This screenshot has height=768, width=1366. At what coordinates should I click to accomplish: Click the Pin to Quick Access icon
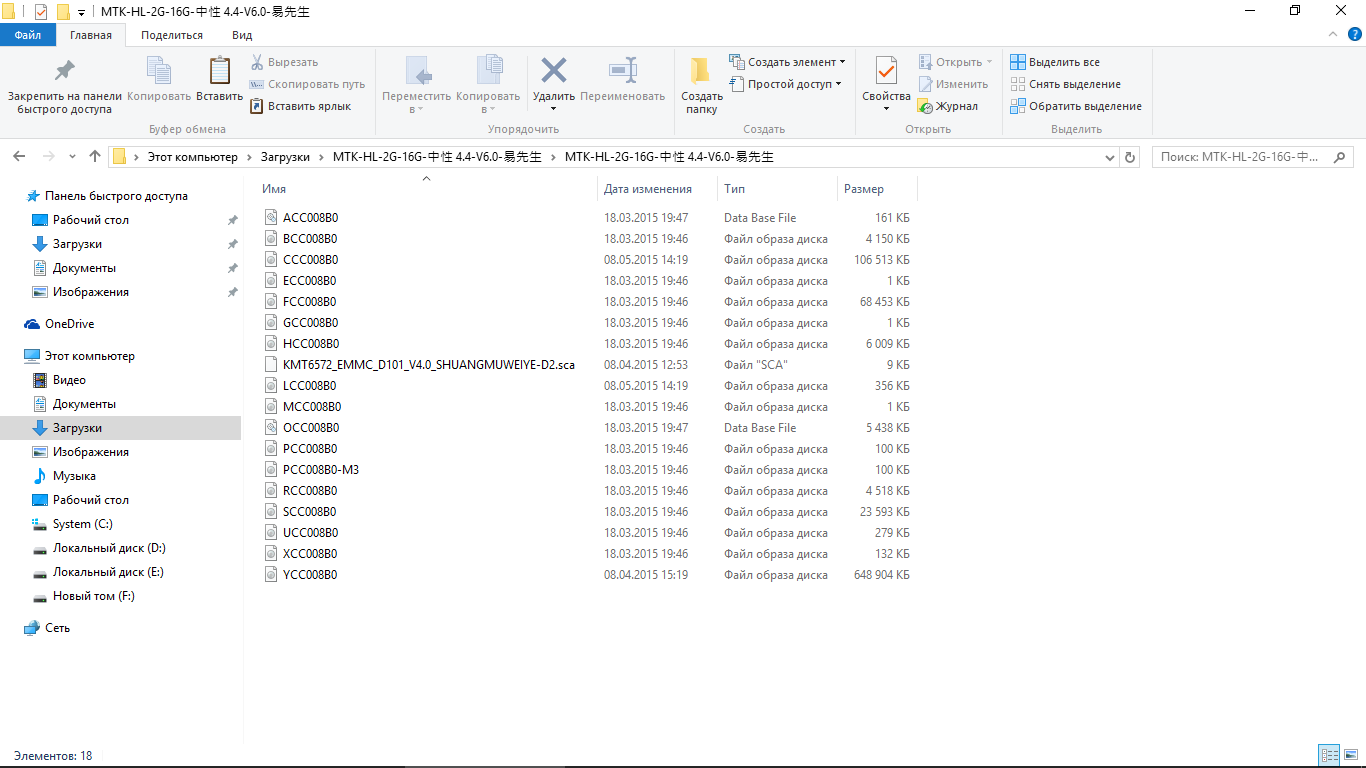pos(64,71)
